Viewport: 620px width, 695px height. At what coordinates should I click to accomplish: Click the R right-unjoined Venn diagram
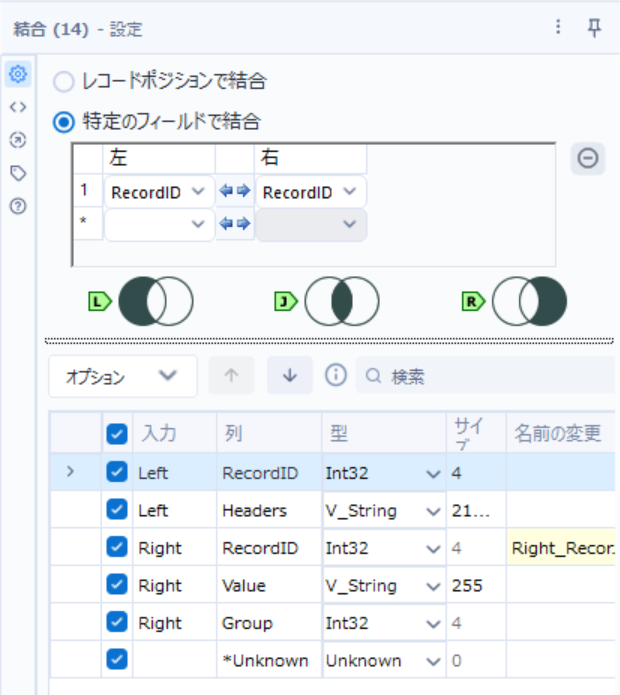click(529, 301)
